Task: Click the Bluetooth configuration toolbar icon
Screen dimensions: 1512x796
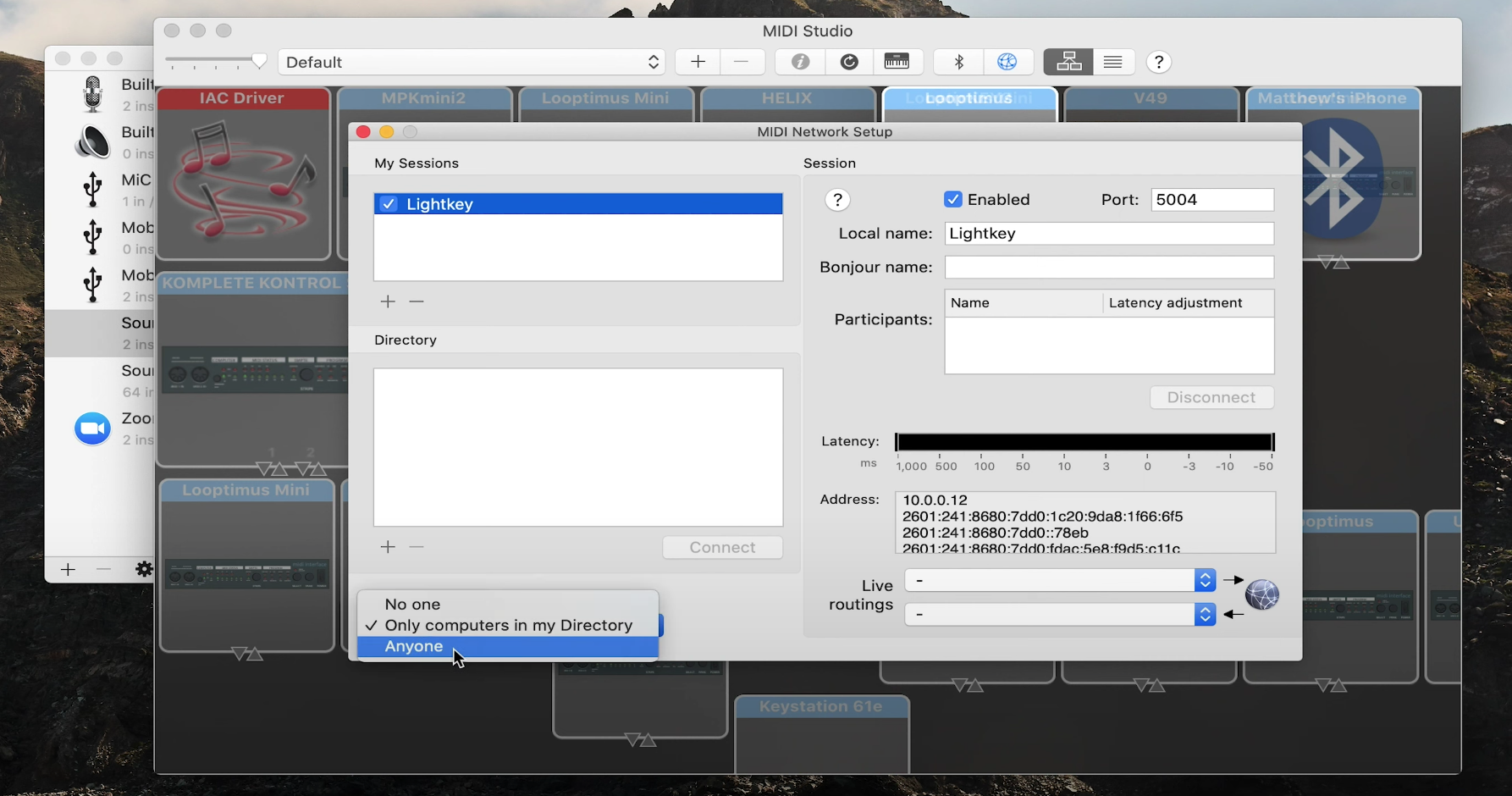Action: coord(959,62)
